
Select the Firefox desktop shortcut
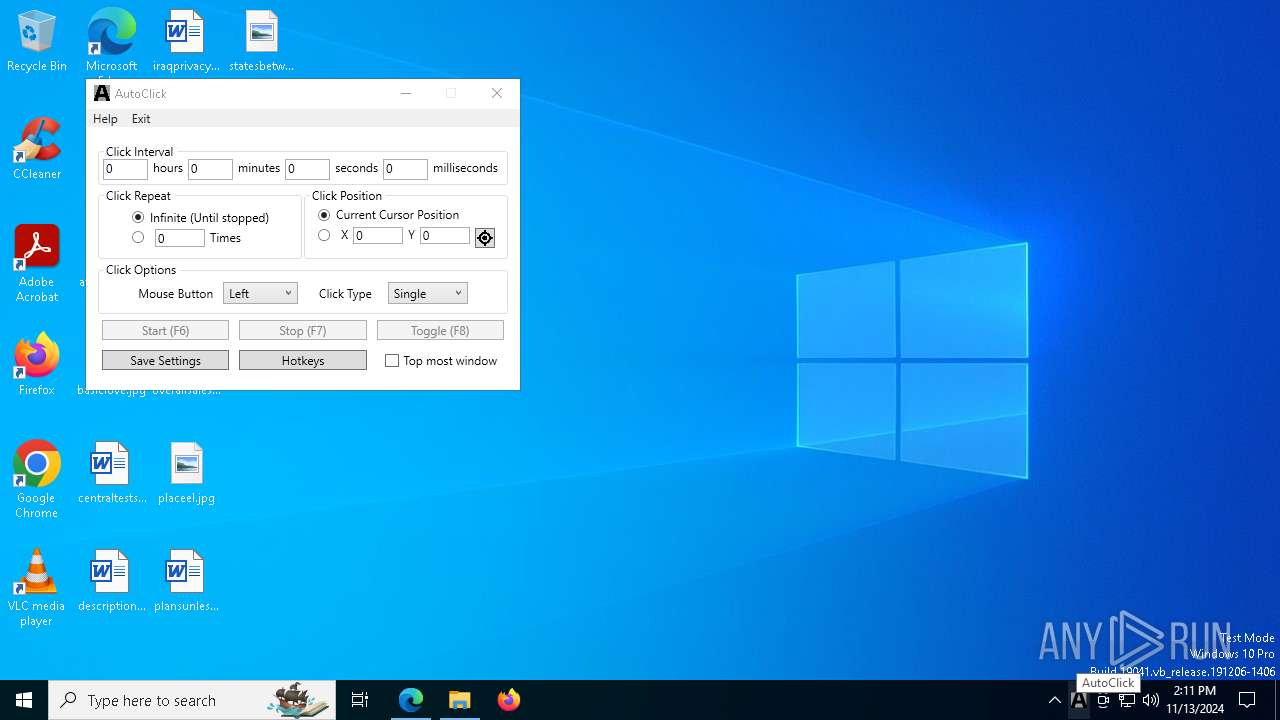37,365
